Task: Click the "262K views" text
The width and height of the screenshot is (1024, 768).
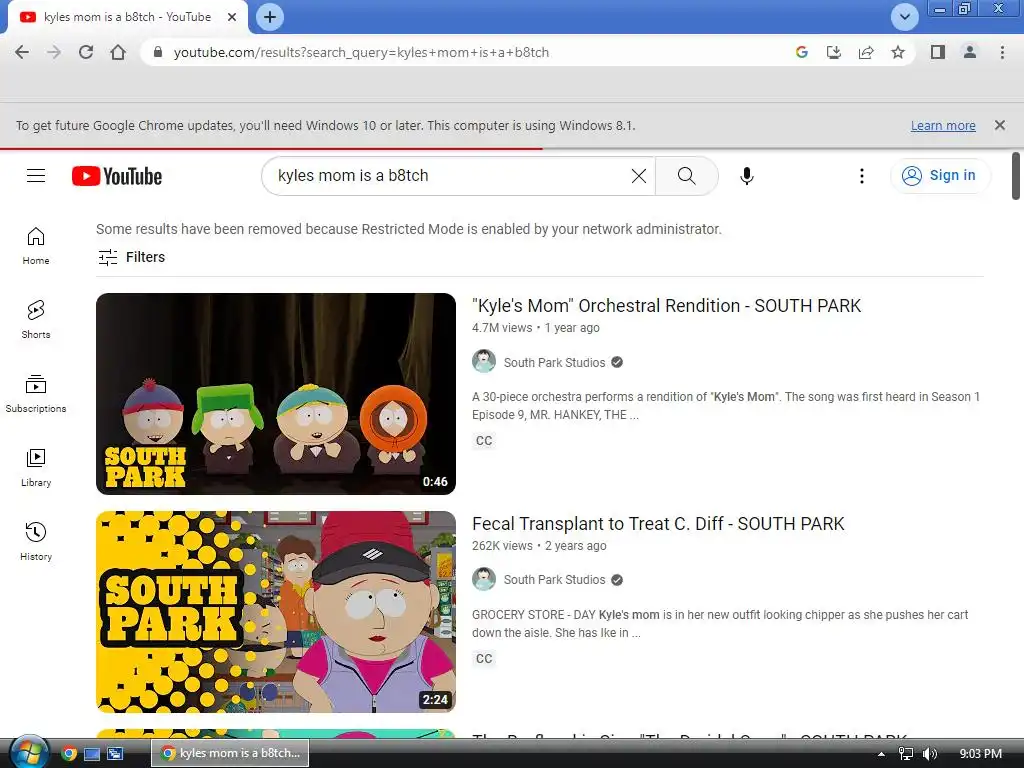Action: (503, 546)
